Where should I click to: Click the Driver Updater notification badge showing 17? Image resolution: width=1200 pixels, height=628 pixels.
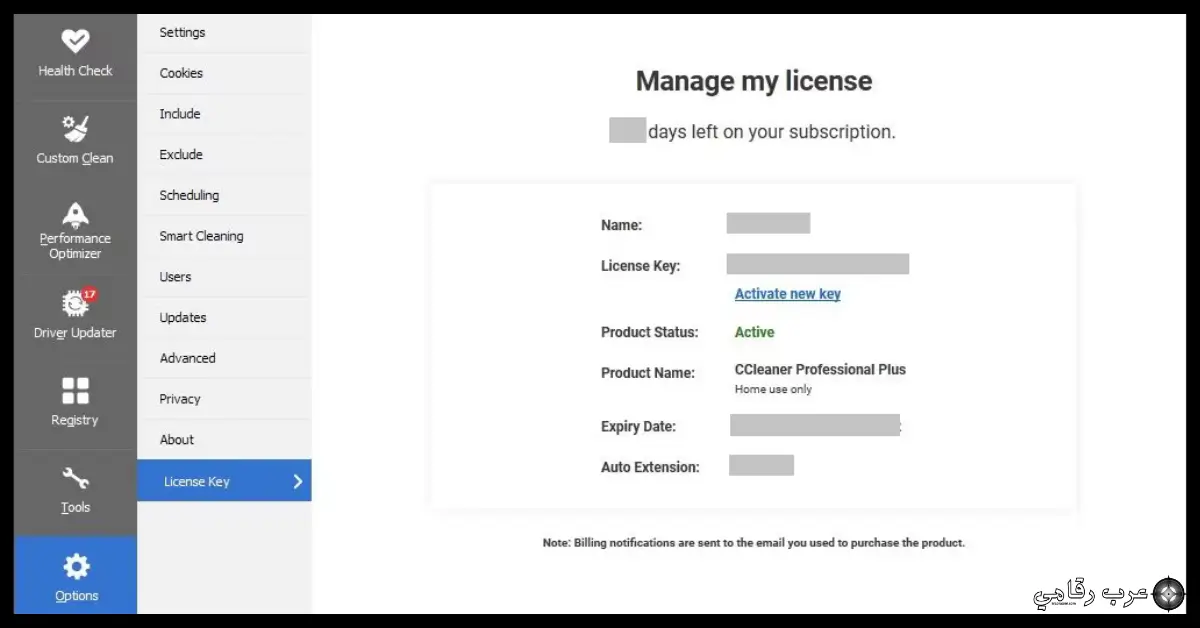89,293
